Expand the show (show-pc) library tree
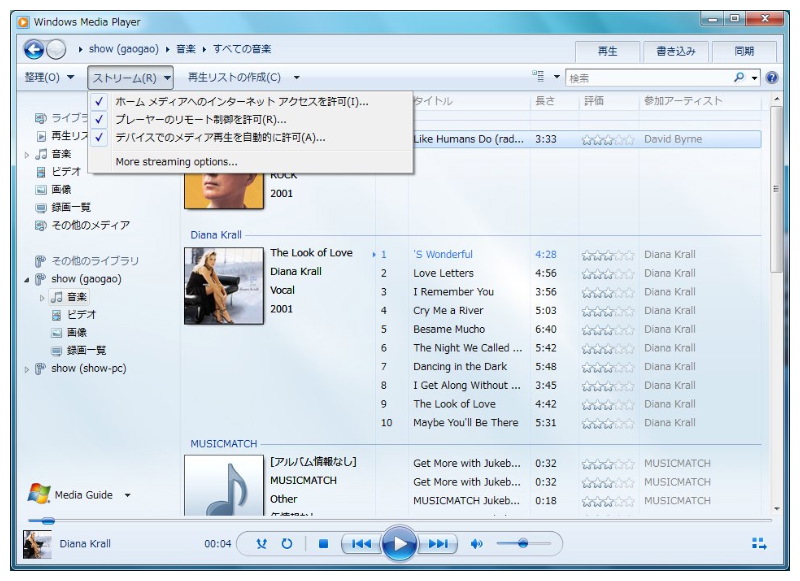Image resolution: width=800 pixels, height=581 pixels. [28, 369]
